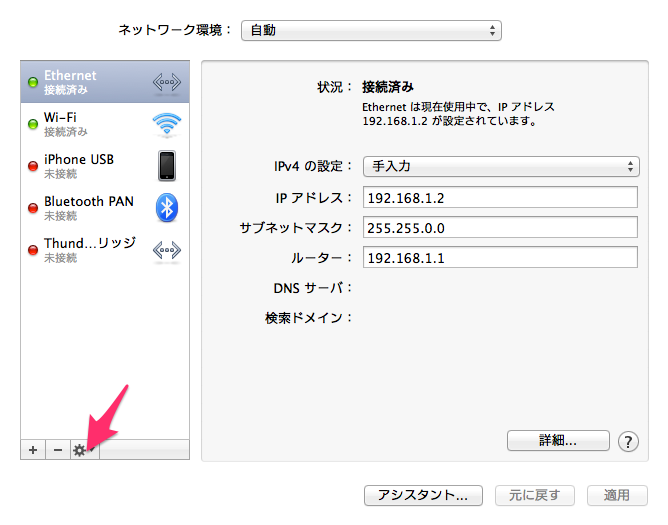This screenshot has height=525, width=668.
Task: Click the DNS サーバ label
Action: coord(313,288)
